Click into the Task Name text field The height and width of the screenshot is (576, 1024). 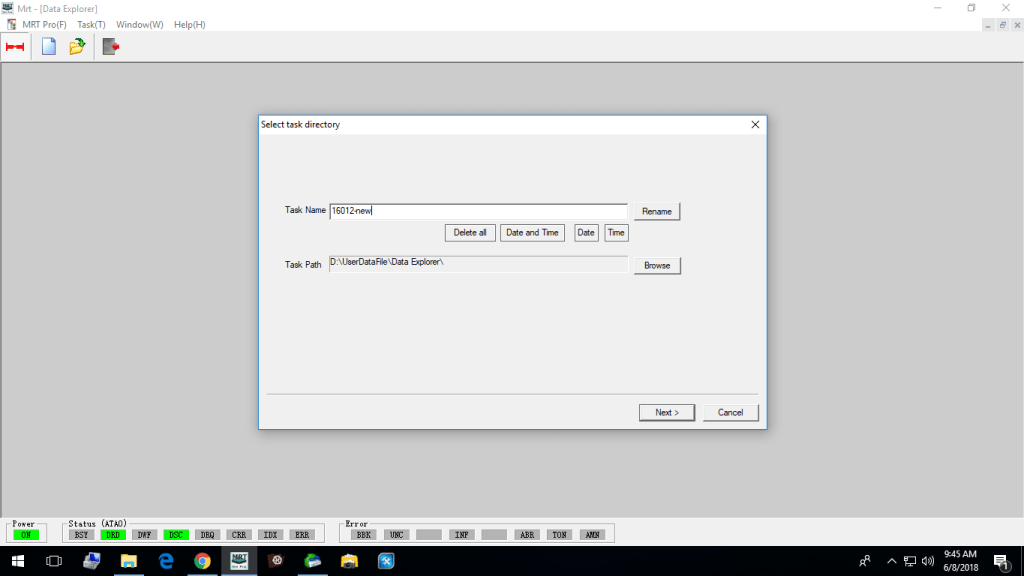point(478,211)
